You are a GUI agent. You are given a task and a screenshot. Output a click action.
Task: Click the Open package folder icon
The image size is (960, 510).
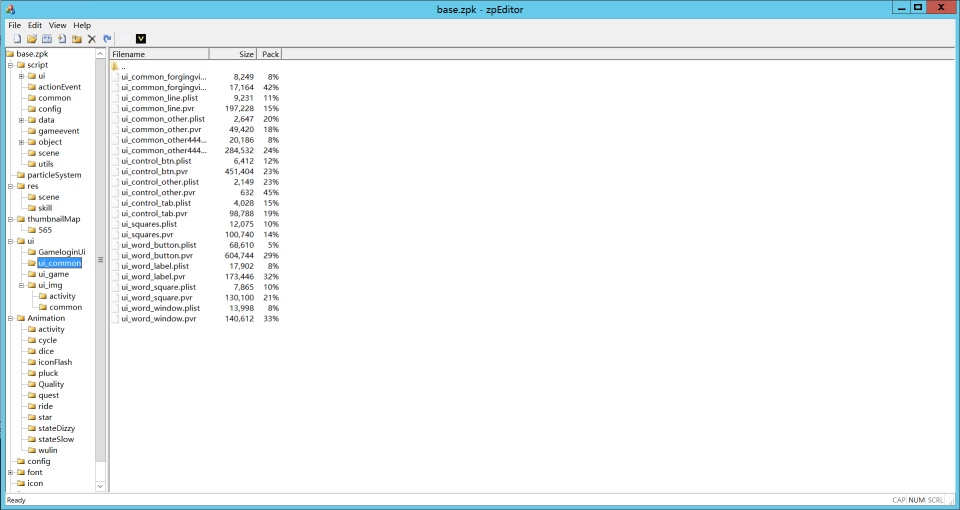(32, 39)
